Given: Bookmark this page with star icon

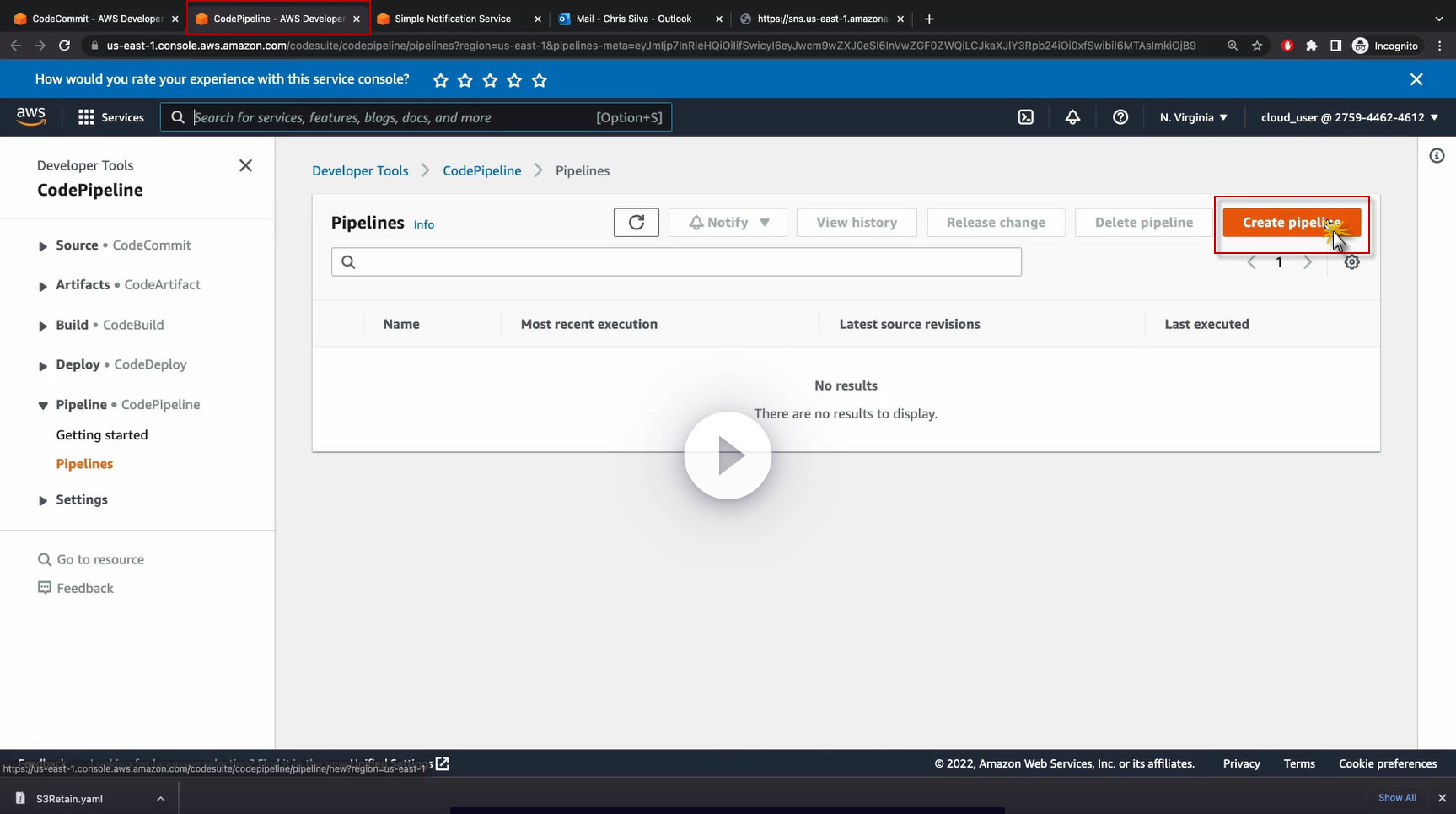Looking at the screenshot, I should point(1257,46).
